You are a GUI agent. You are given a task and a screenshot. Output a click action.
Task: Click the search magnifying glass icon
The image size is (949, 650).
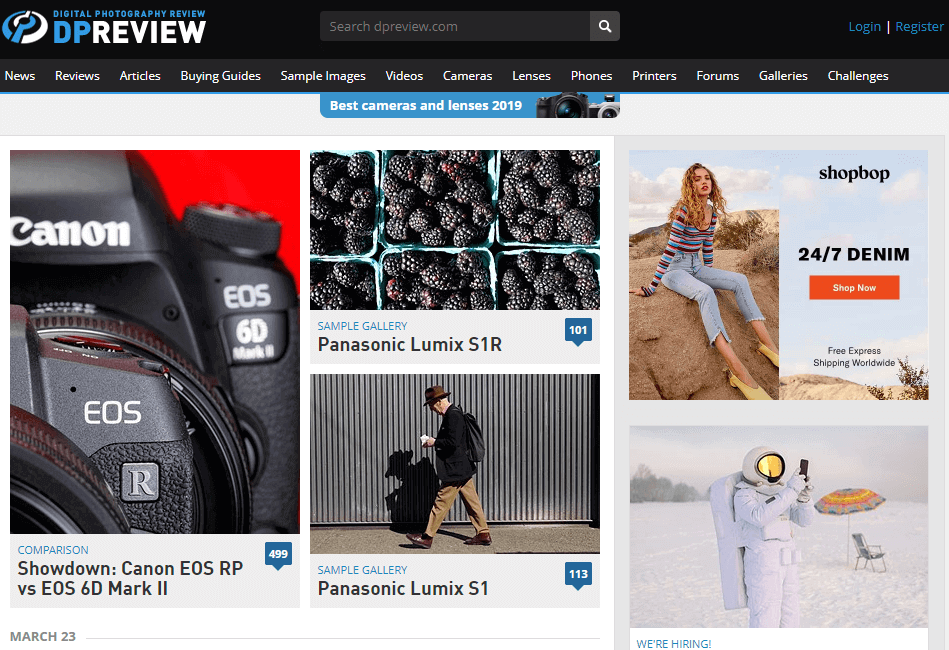[x=604, y=26]
